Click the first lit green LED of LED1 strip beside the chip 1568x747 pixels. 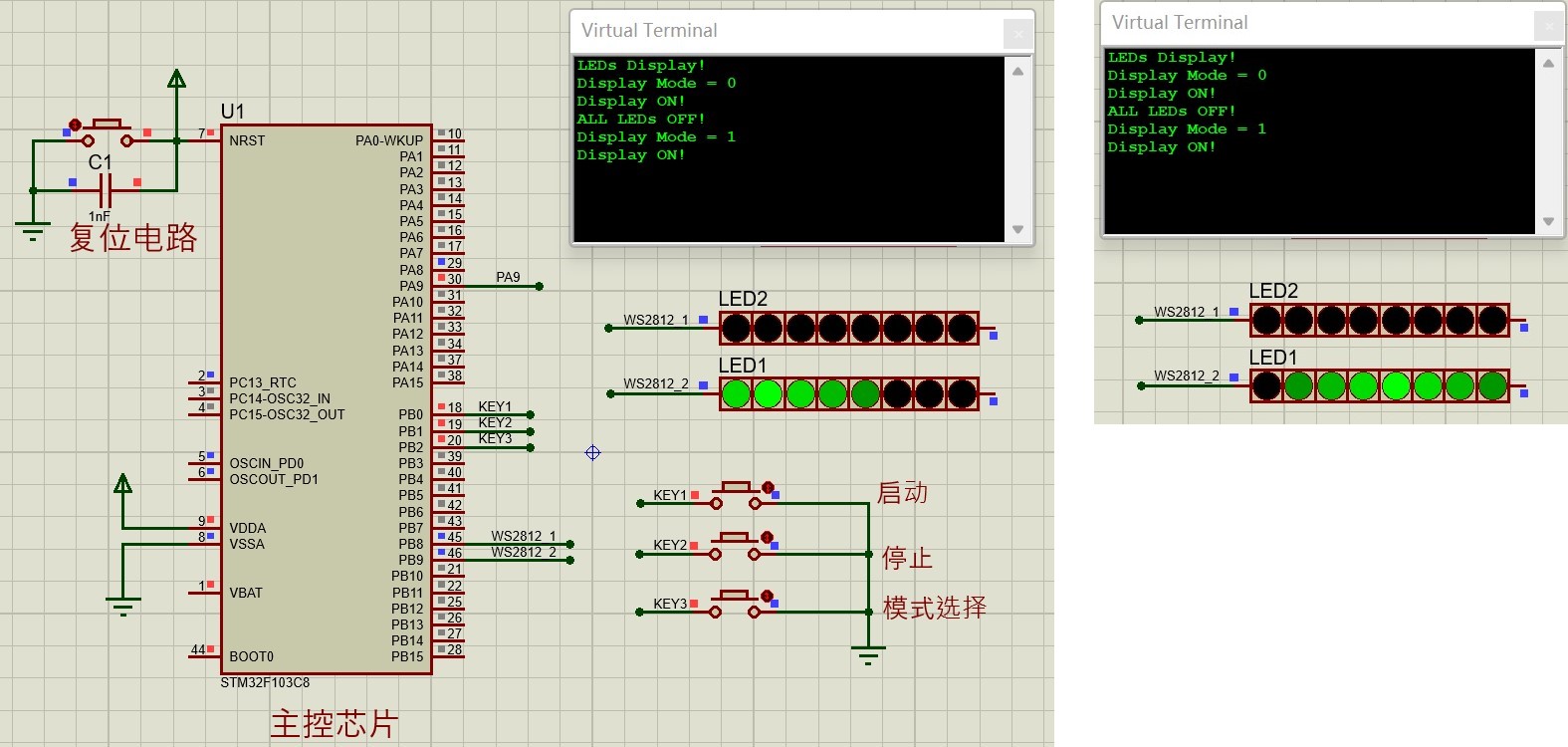(736, 394)
